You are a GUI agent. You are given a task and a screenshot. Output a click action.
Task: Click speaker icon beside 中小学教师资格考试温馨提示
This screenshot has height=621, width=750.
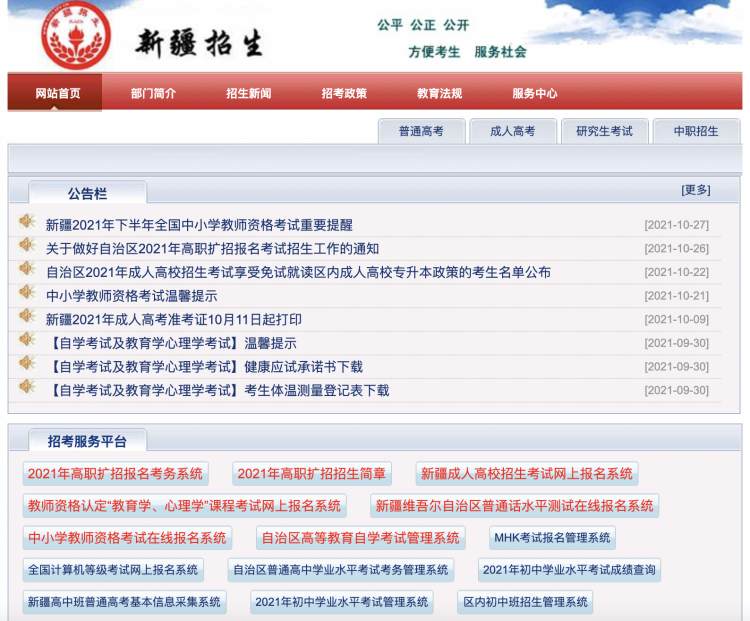click(x=27, y=292)
